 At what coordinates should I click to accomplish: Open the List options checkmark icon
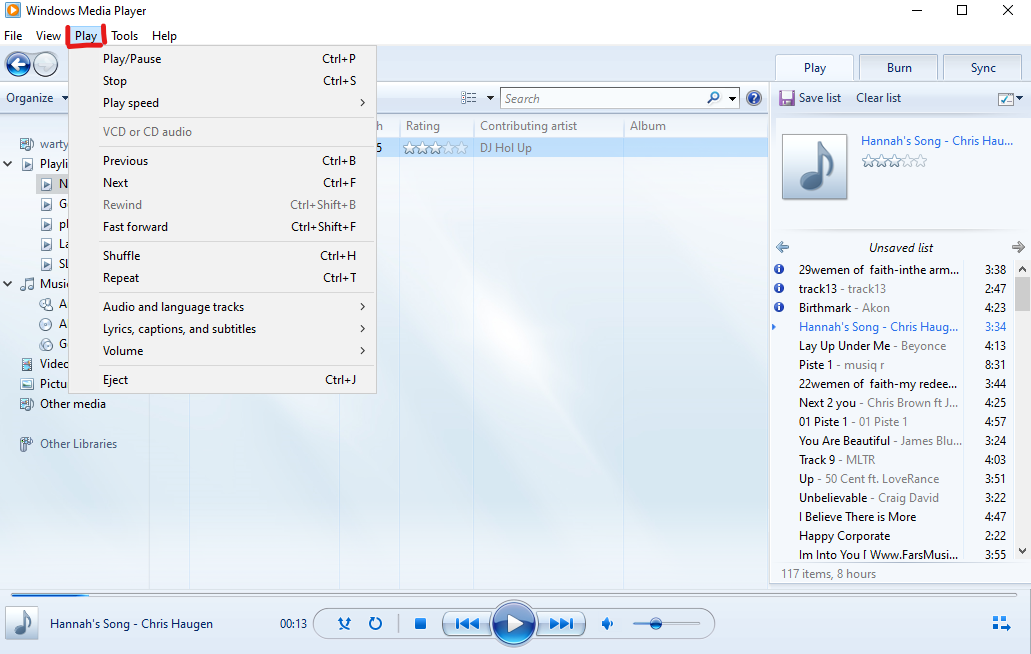[x=1005, y=99]
